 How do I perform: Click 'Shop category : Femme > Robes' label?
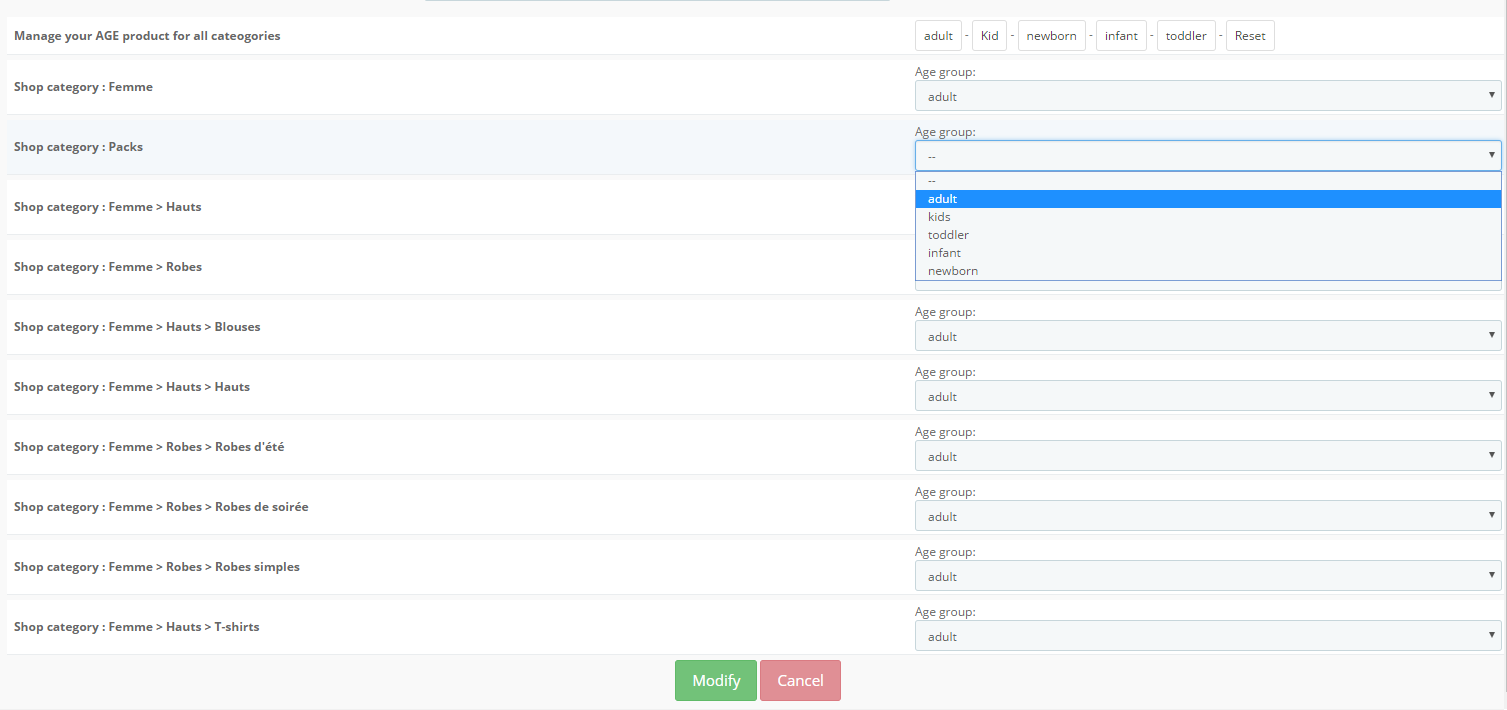108,267
